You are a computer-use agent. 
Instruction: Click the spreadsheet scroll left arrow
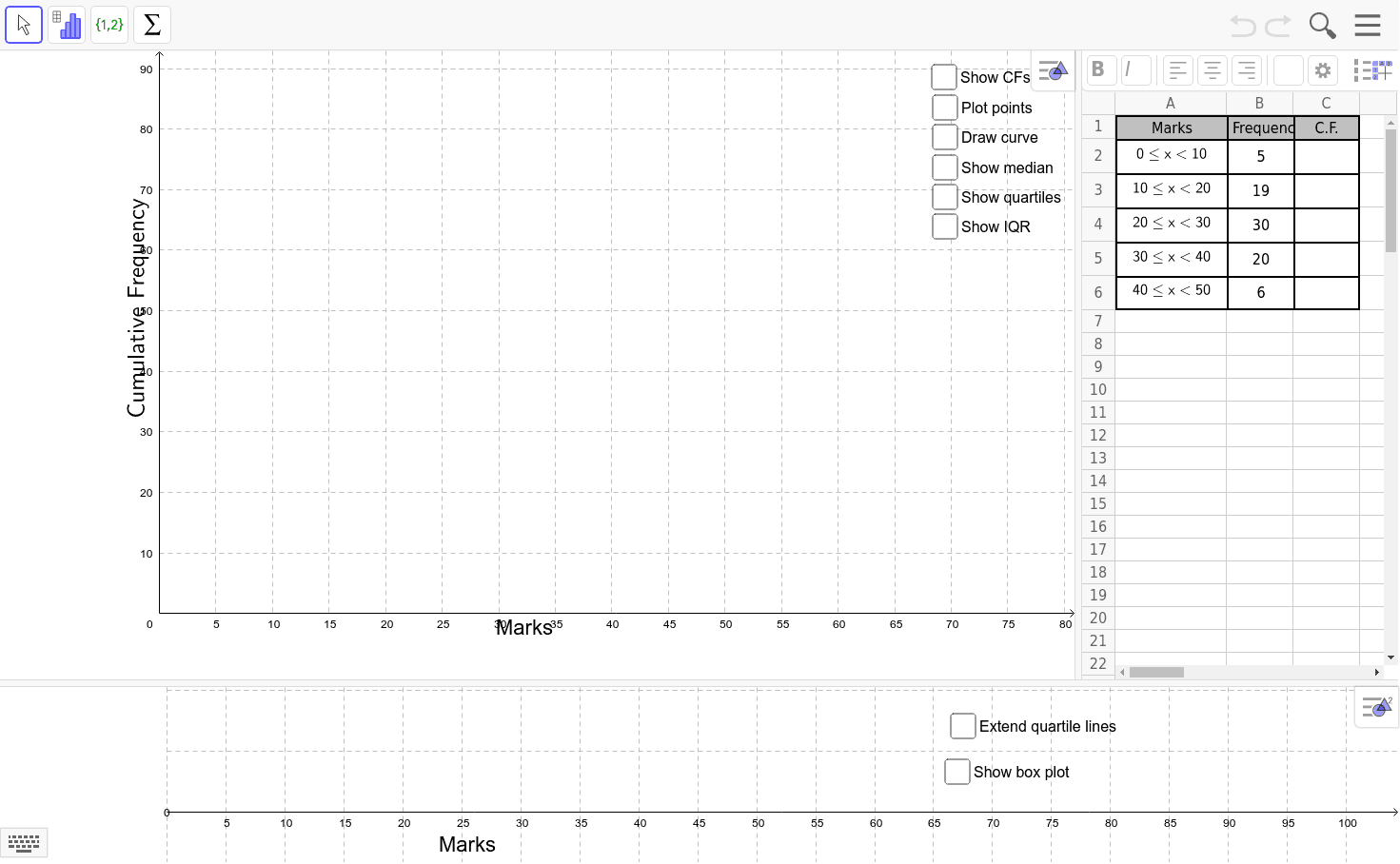click(1123, 672)
